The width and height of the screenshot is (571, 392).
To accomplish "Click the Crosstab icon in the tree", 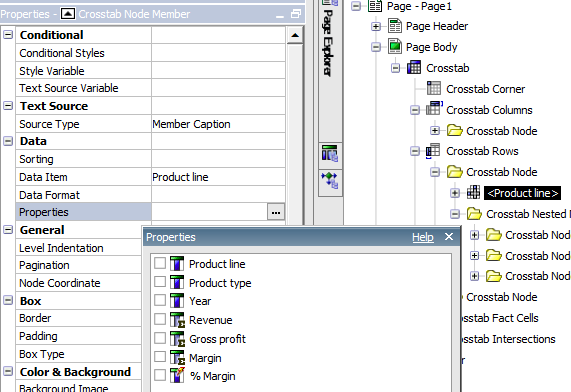I will click(x=414, y=68).
